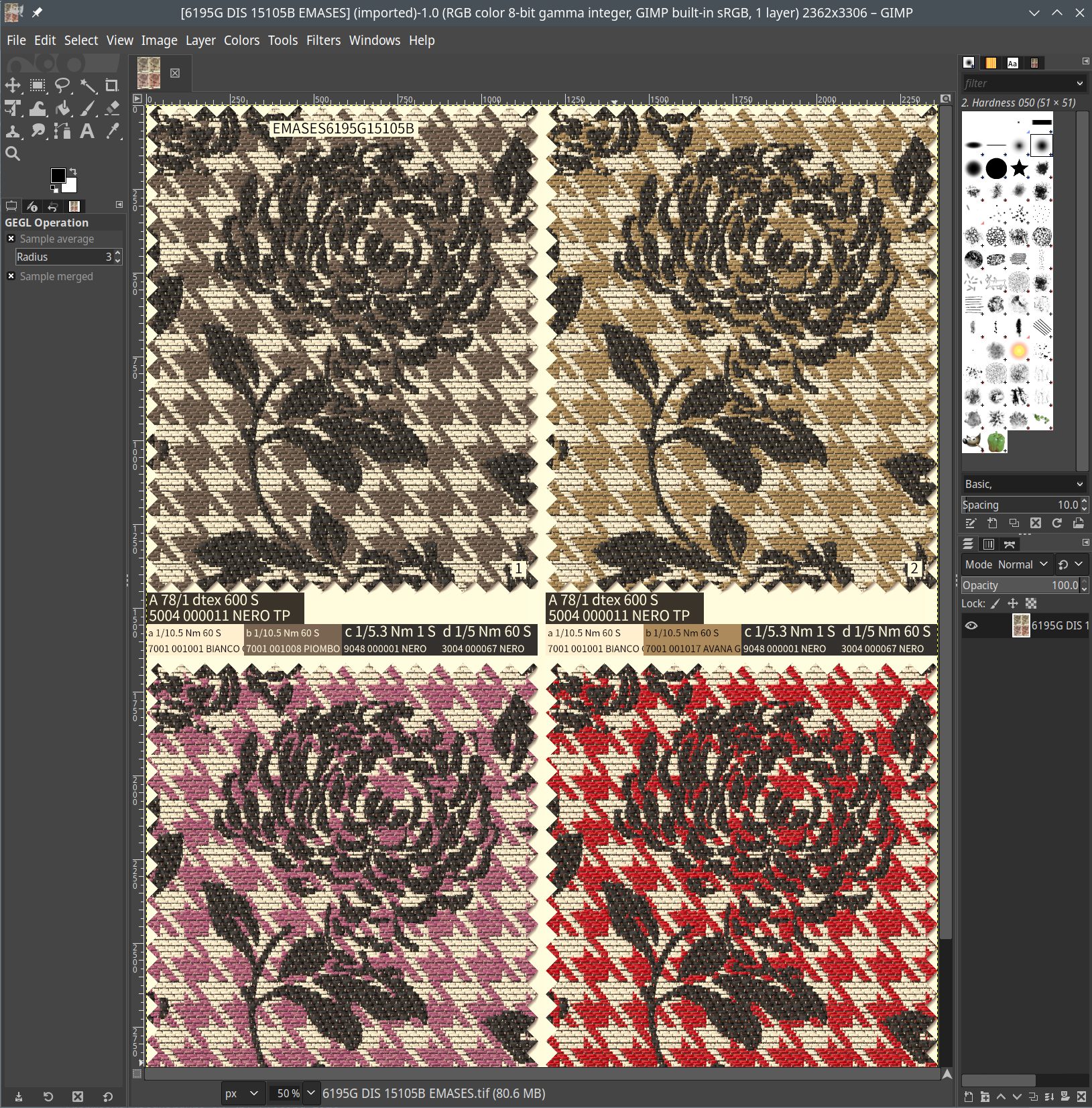Viewport: 1092px width, 1108px height.
Task: Choose the Eraser tool
Action: tap(112, 109)
